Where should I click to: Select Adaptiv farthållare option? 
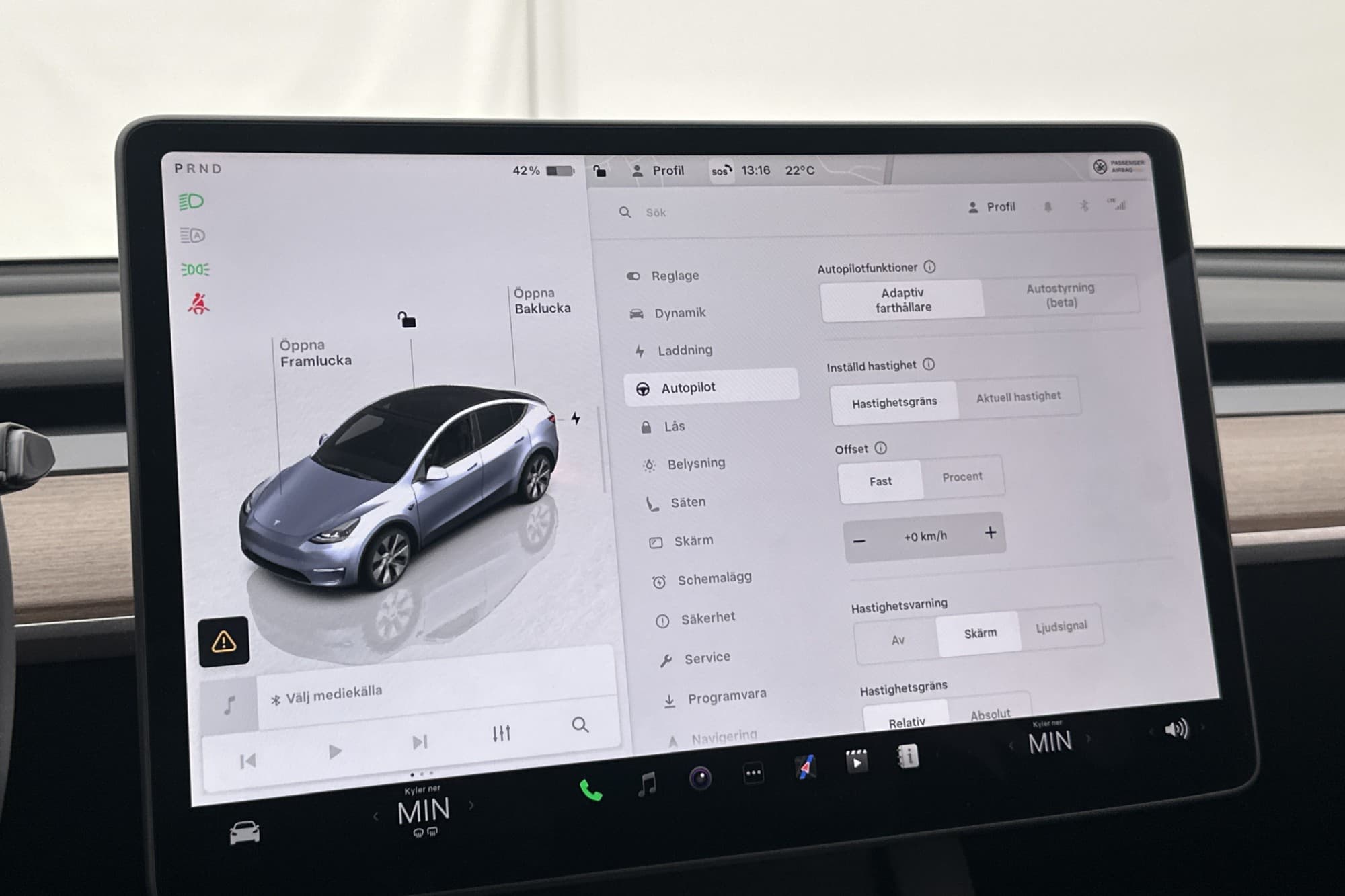[902, 300]
